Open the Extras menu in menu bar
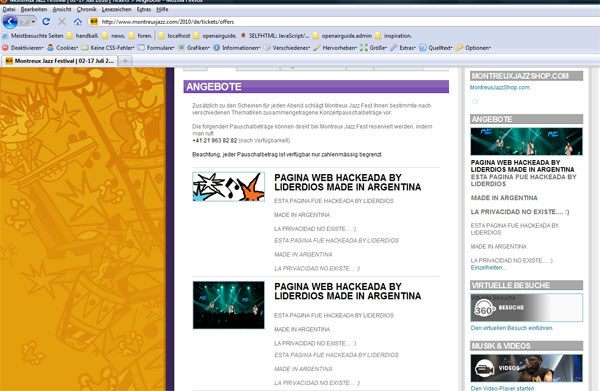This screenshot has height=391, width=600. [144, 9]
